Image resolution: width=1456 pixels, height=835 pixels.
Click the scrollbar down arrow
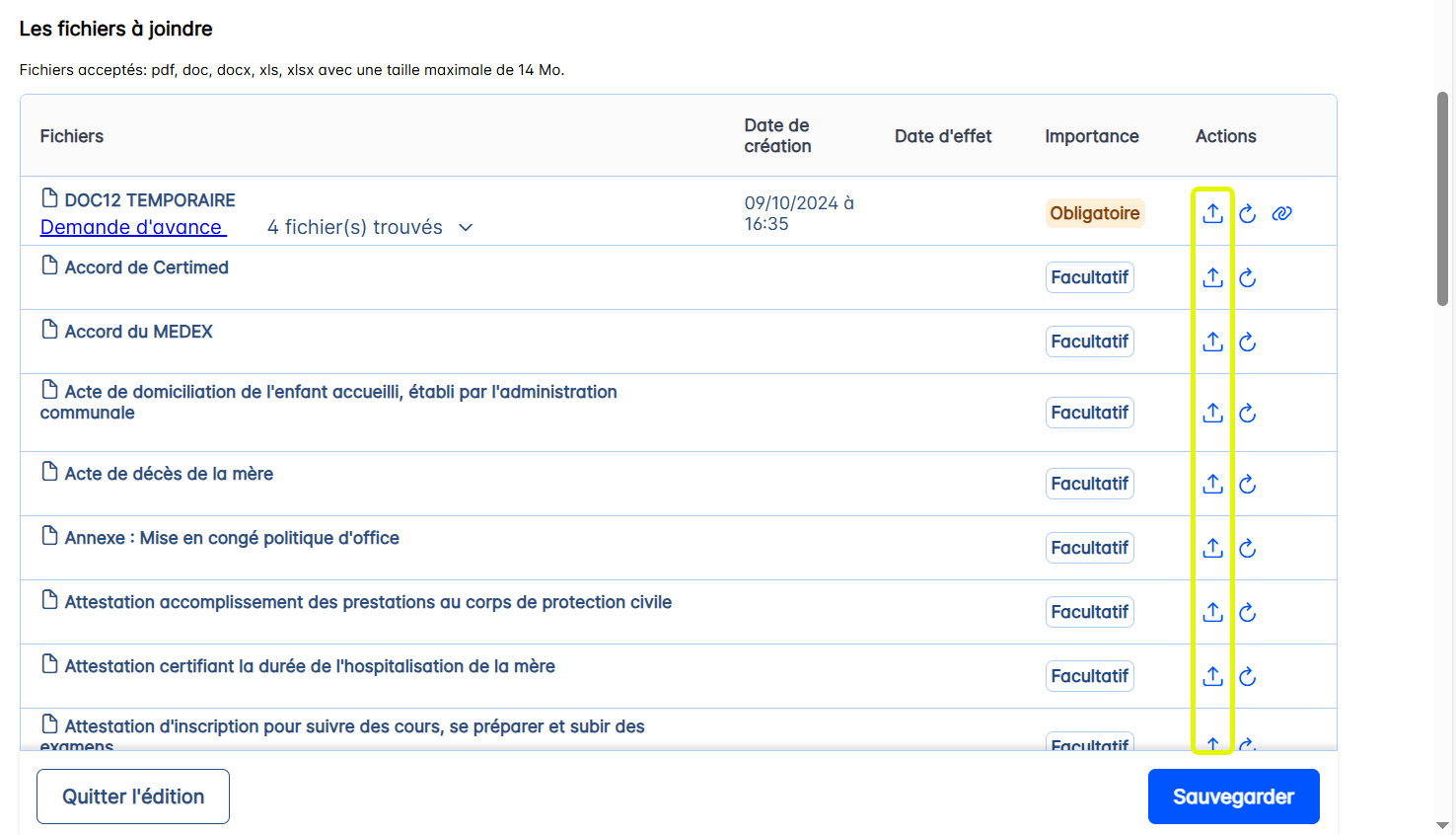point(1442,825)
